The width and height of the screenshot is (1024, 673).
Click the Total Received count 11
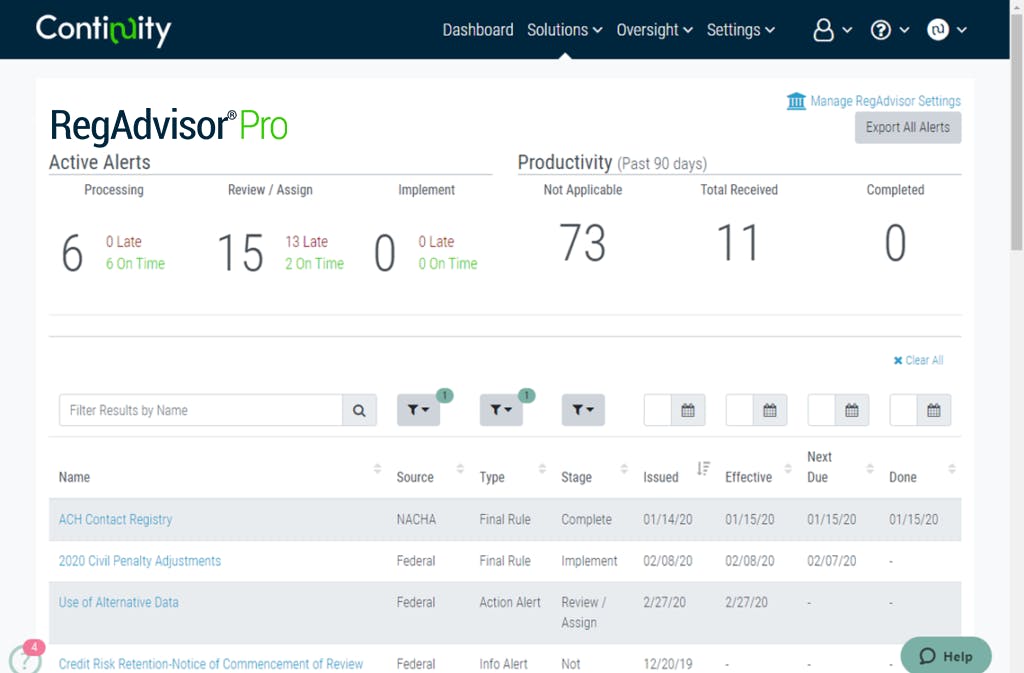(739, 243)
